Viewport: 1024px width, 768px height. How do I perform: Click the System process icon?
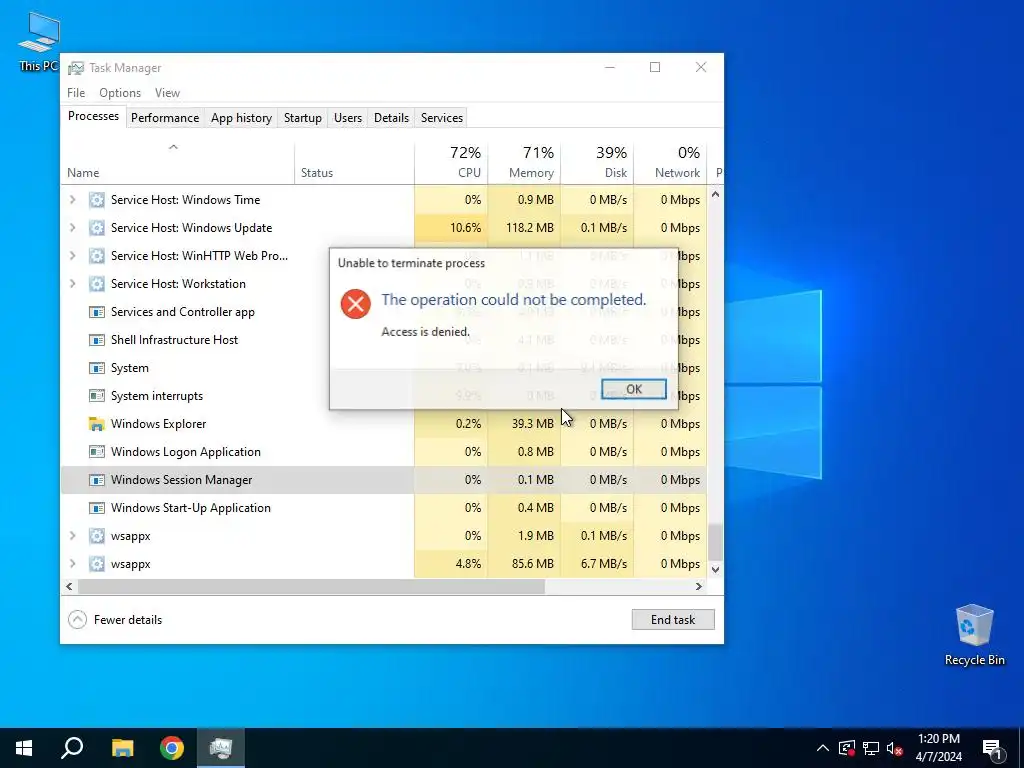pos(97,368)
